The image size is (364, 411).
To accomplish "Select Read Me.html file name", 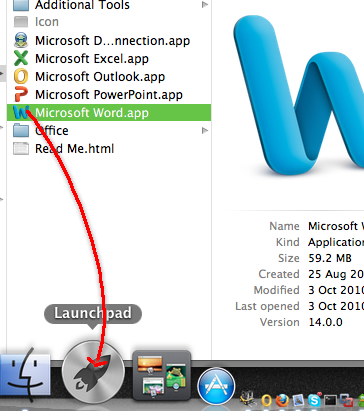I will point(75,149).
